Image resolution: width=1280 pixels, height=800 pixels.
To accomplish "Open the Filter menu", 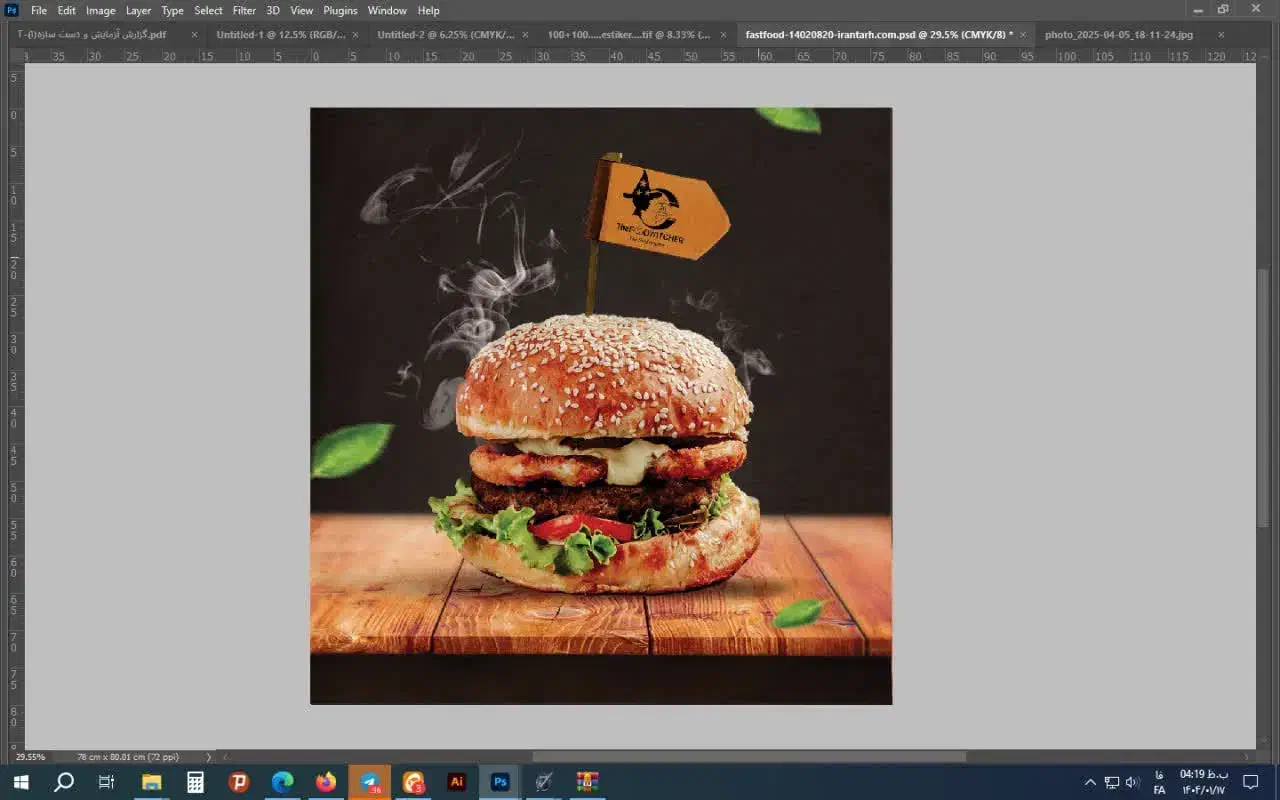I will 244,10.
